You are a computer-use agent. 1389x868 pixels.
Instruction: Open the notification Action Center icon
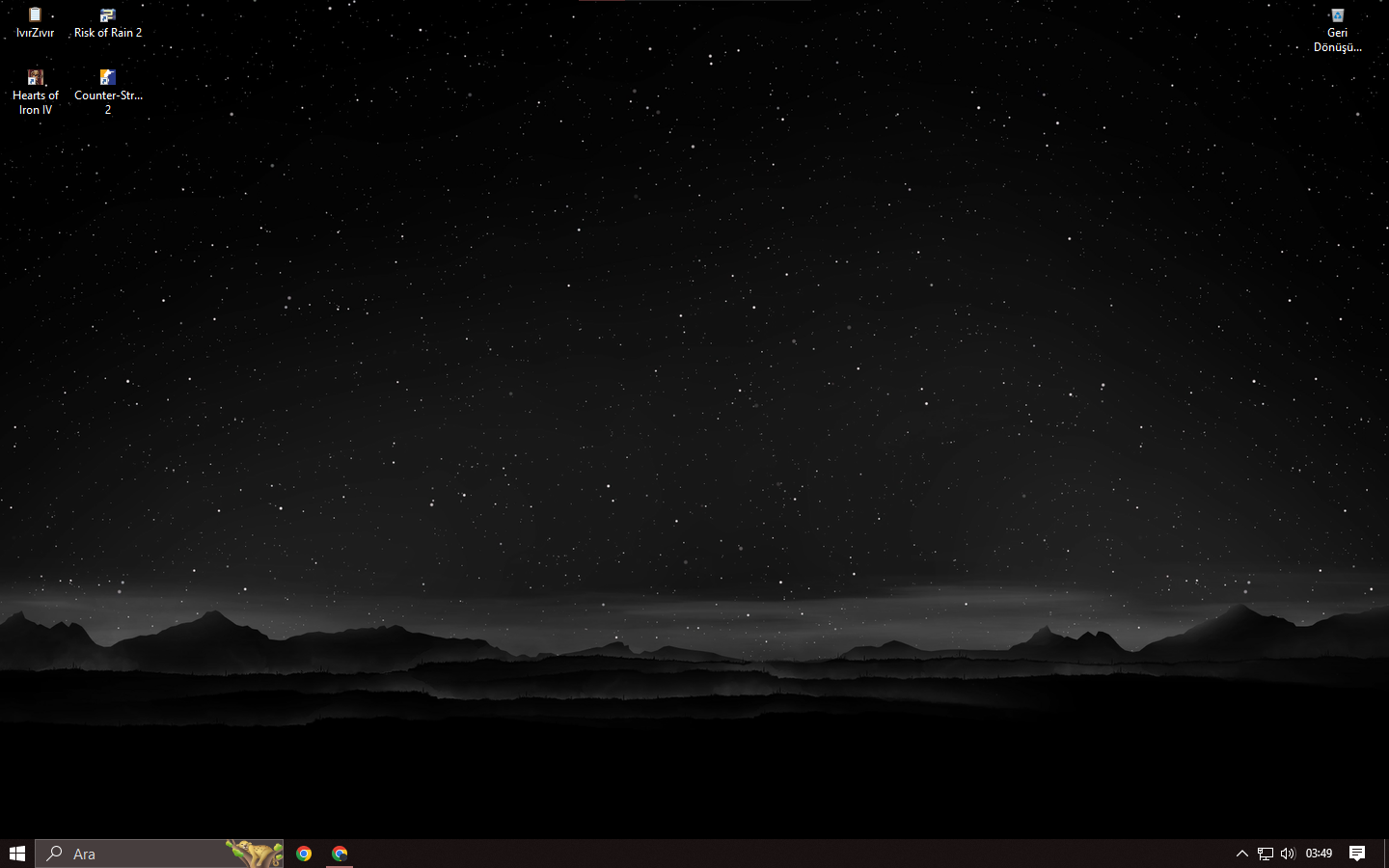[1357, 854]
